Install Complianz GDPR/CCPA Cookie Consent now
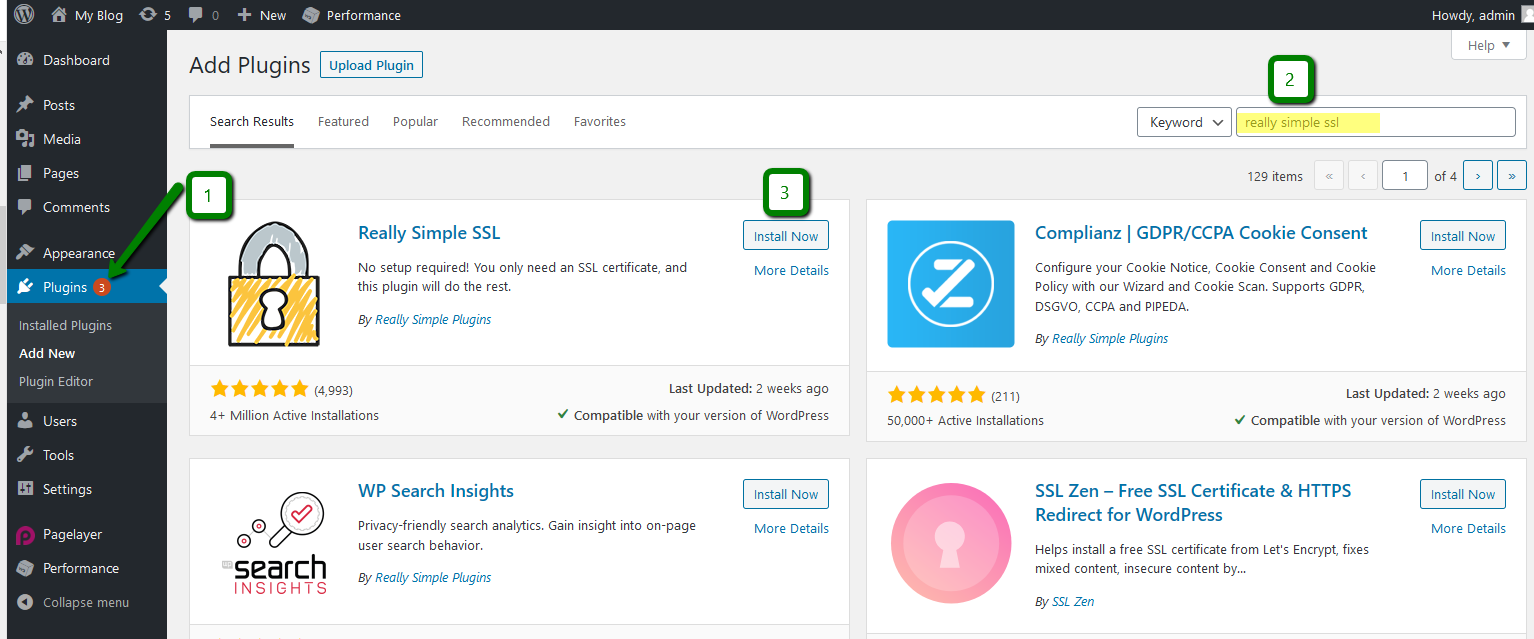 click(x=1463, y=236)
